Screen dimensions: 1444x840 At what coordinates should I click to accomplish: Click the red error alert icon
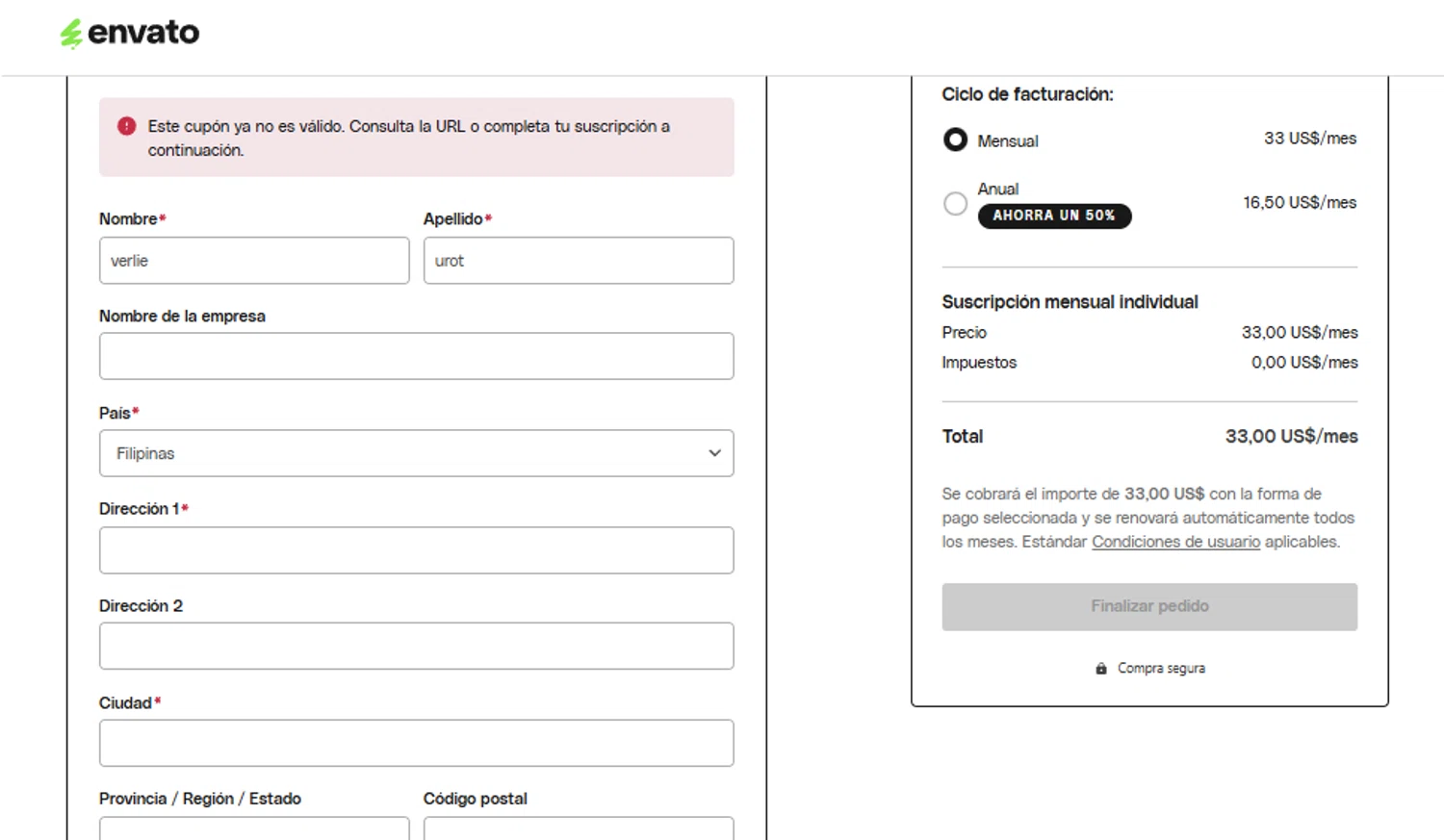pyautogui.click(x=127, y=126)
